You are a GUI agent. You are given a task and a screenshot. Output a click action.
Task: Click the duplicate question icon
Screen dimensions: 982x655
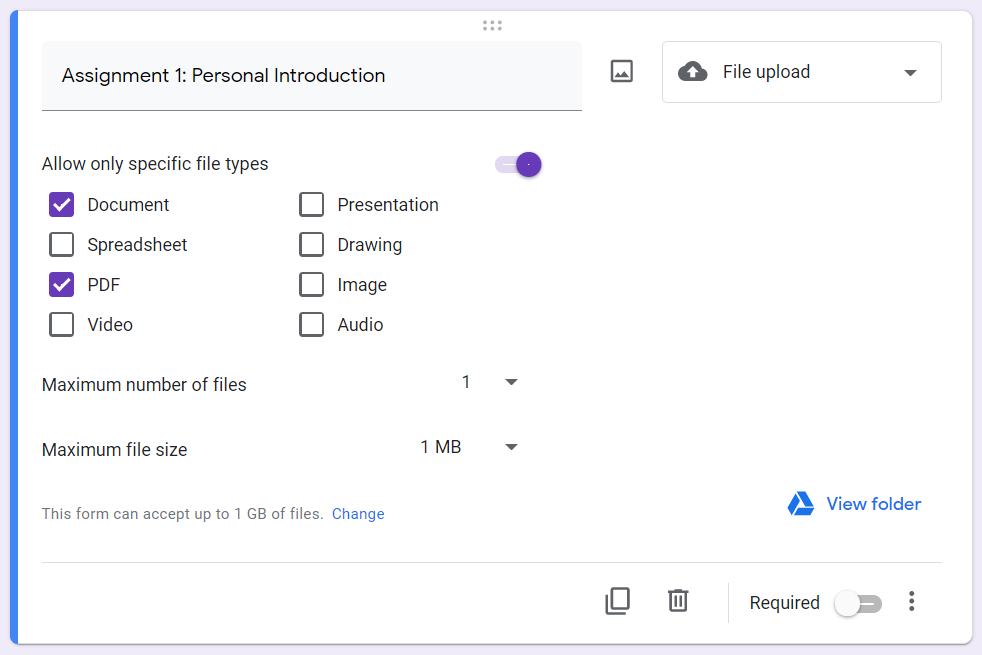pyautogui.click(x=617, y=601)
